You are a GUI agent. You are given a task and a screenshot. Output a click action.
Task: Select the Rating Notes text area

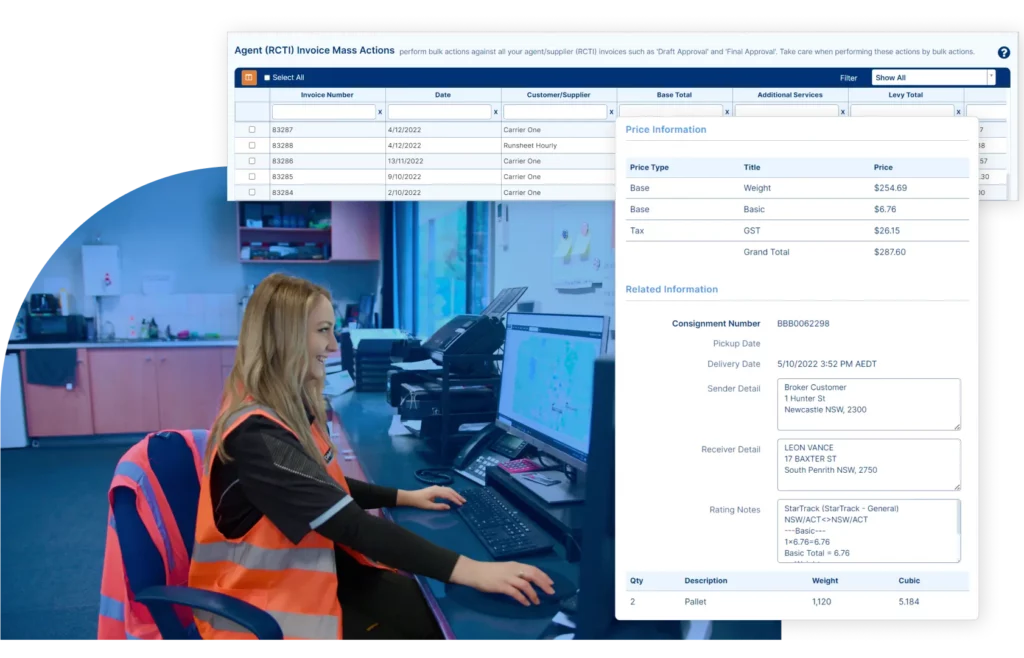(x=868, y=530)
